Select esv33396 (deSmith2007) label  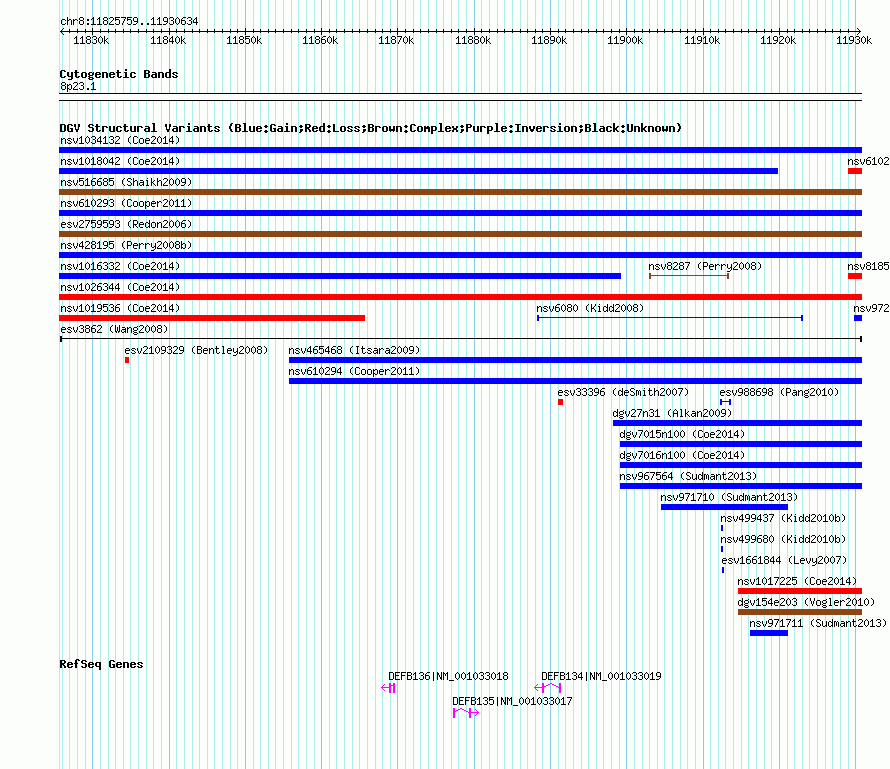[x=623, y=392]
